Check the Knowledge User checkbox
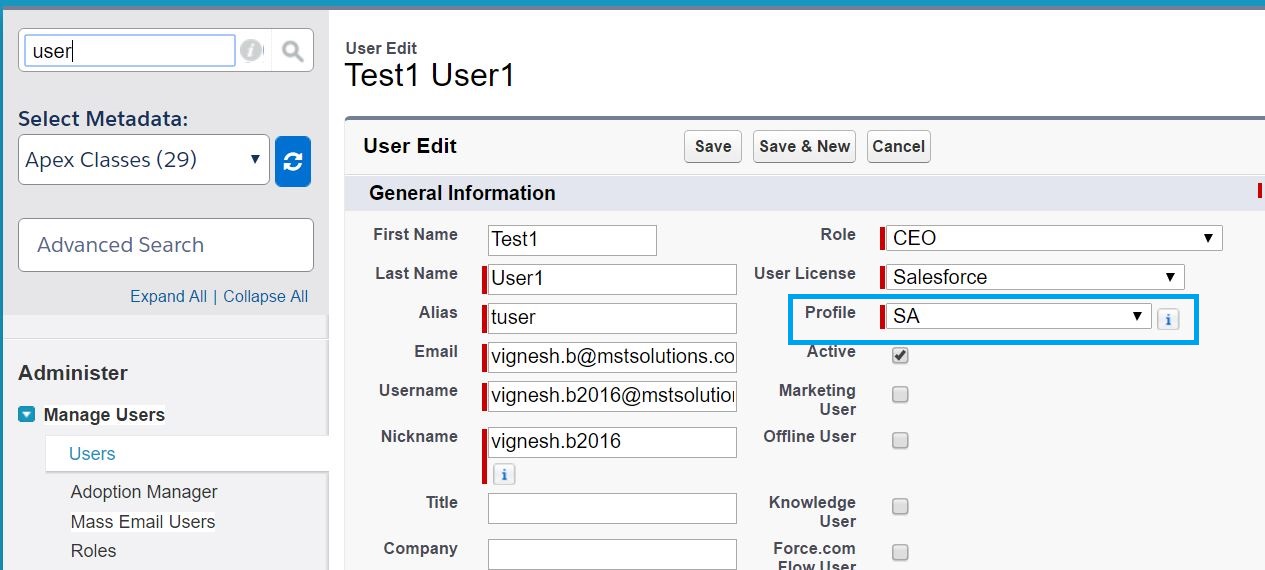The height and width of the screenshot is (570, 1265). click(x=900, y=506)
